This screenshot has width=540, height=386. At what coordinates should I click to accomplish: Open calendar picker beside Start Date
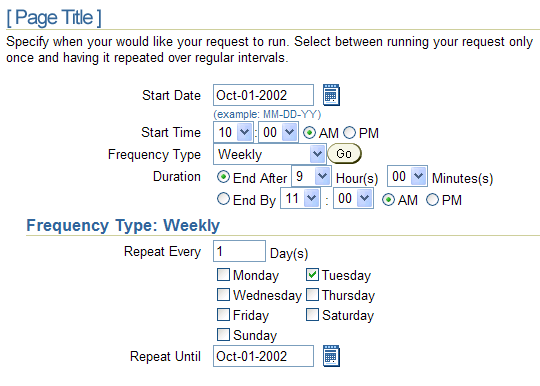[x=331, y=95]
